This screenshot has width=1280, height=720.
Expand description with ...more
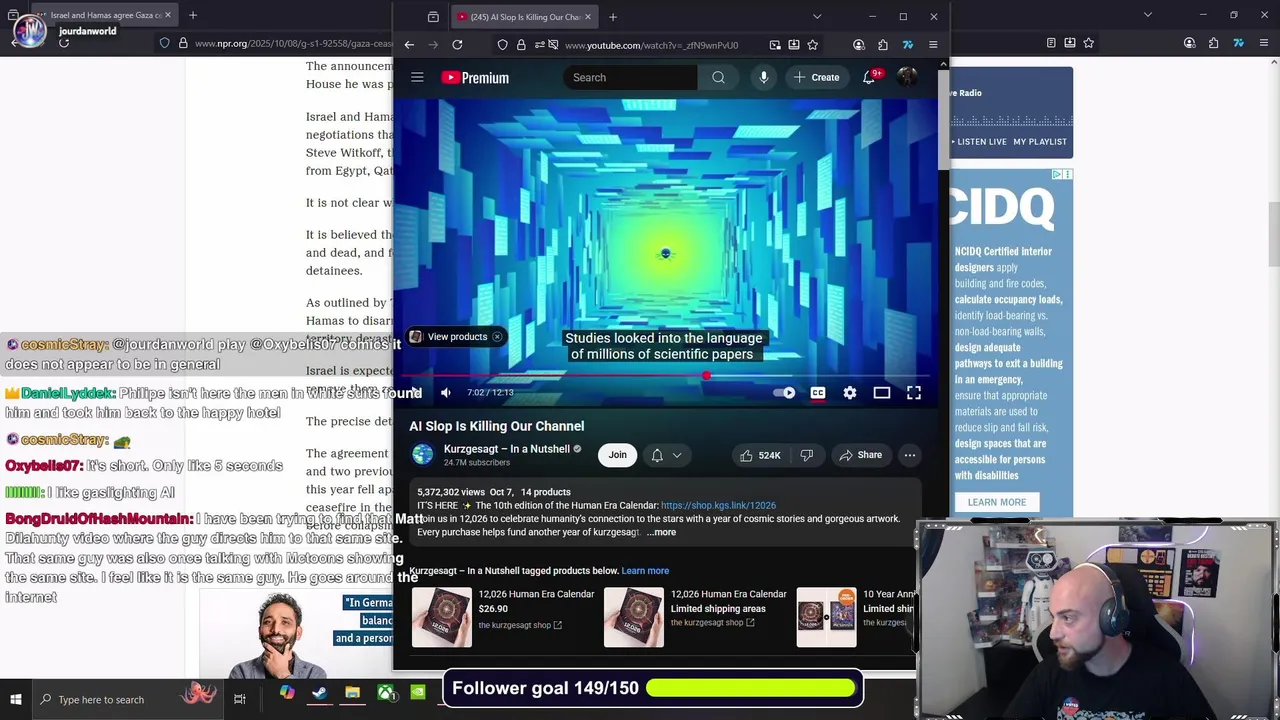coord(662,532)
